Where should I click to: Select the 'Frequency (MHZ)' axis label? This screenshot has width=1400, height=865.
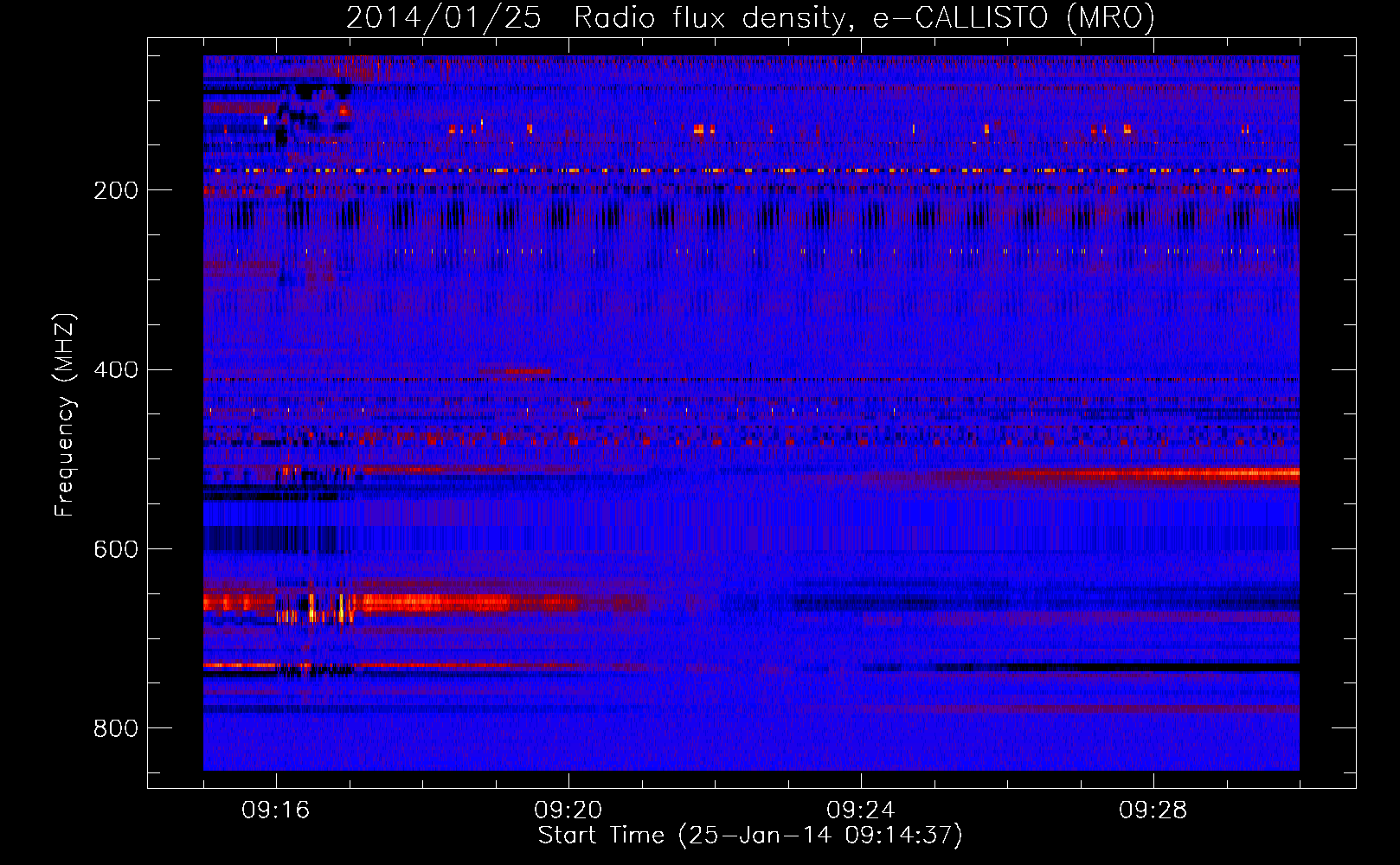[65, 415]
